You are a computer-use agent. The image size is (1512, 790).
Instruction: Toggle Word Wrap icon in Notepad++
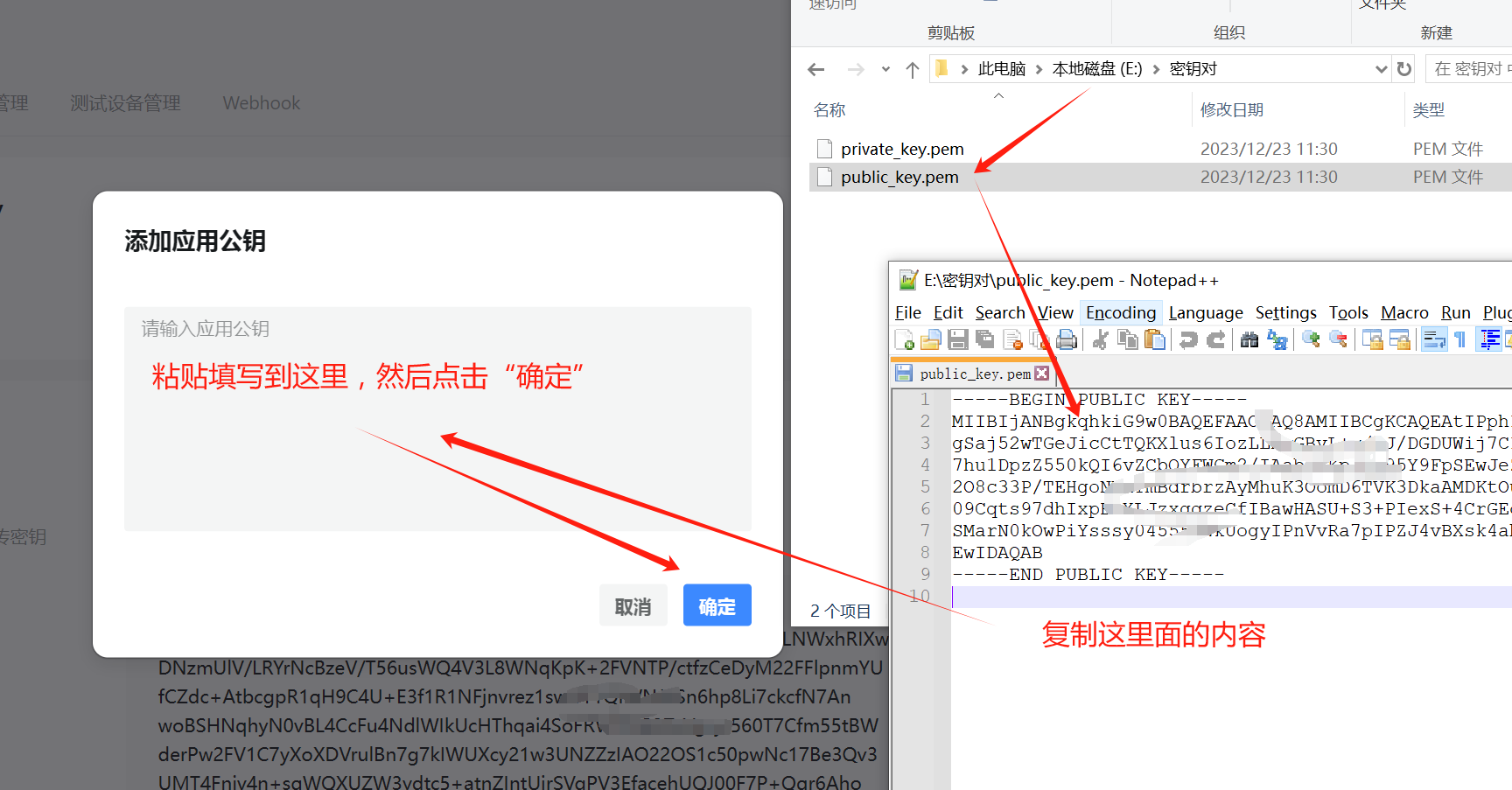pos(1433,339)
